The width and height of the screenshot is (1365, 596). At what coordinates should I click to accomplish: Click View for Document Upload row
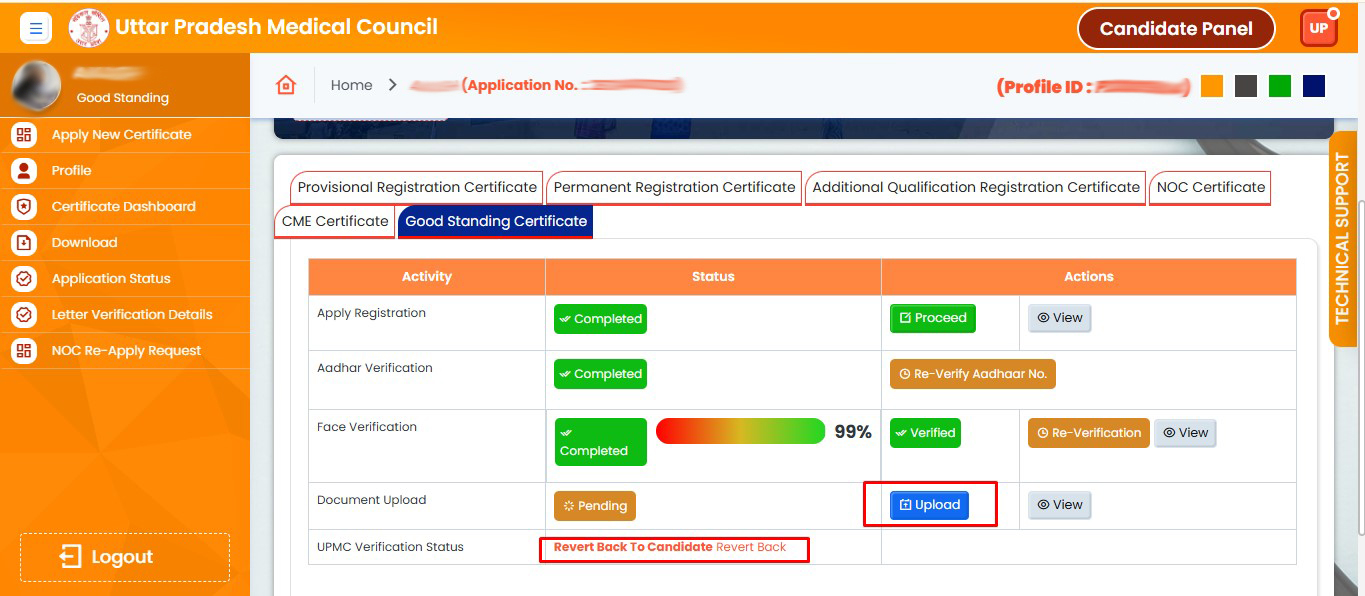tap(1059, 505)
